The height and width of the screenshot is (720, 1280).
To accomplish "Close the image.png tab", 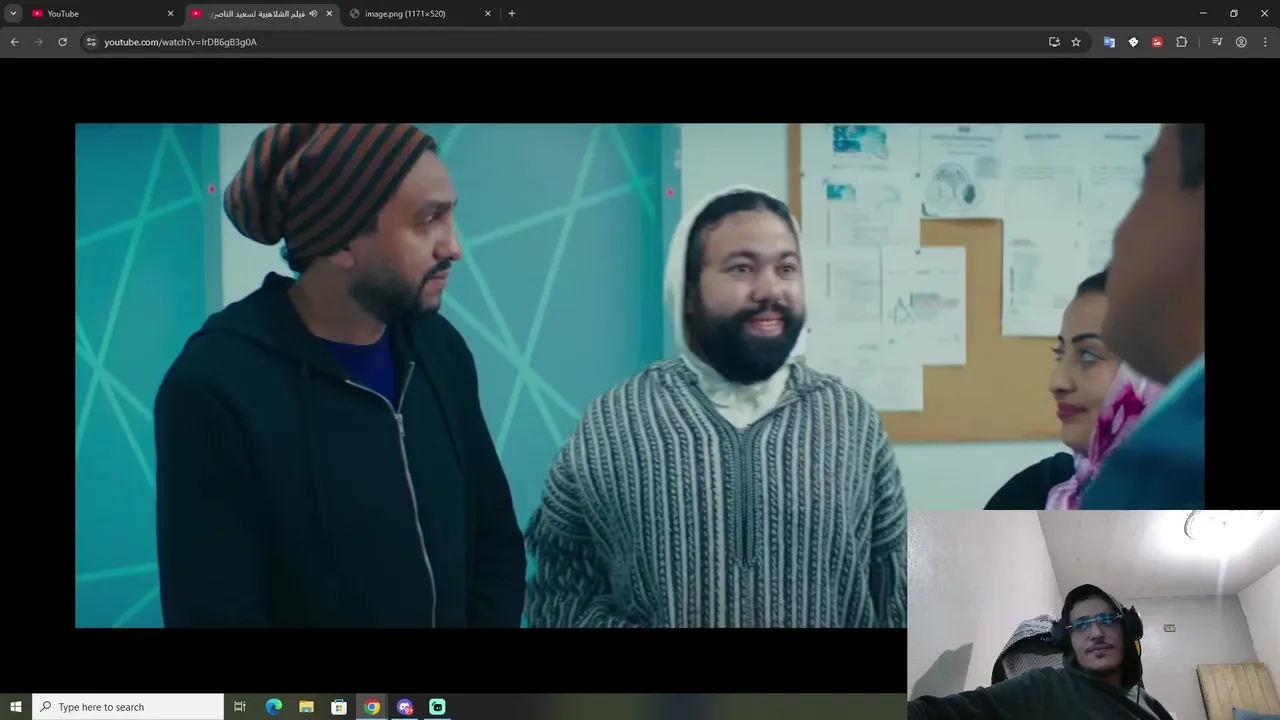I will tap(488, 13).
